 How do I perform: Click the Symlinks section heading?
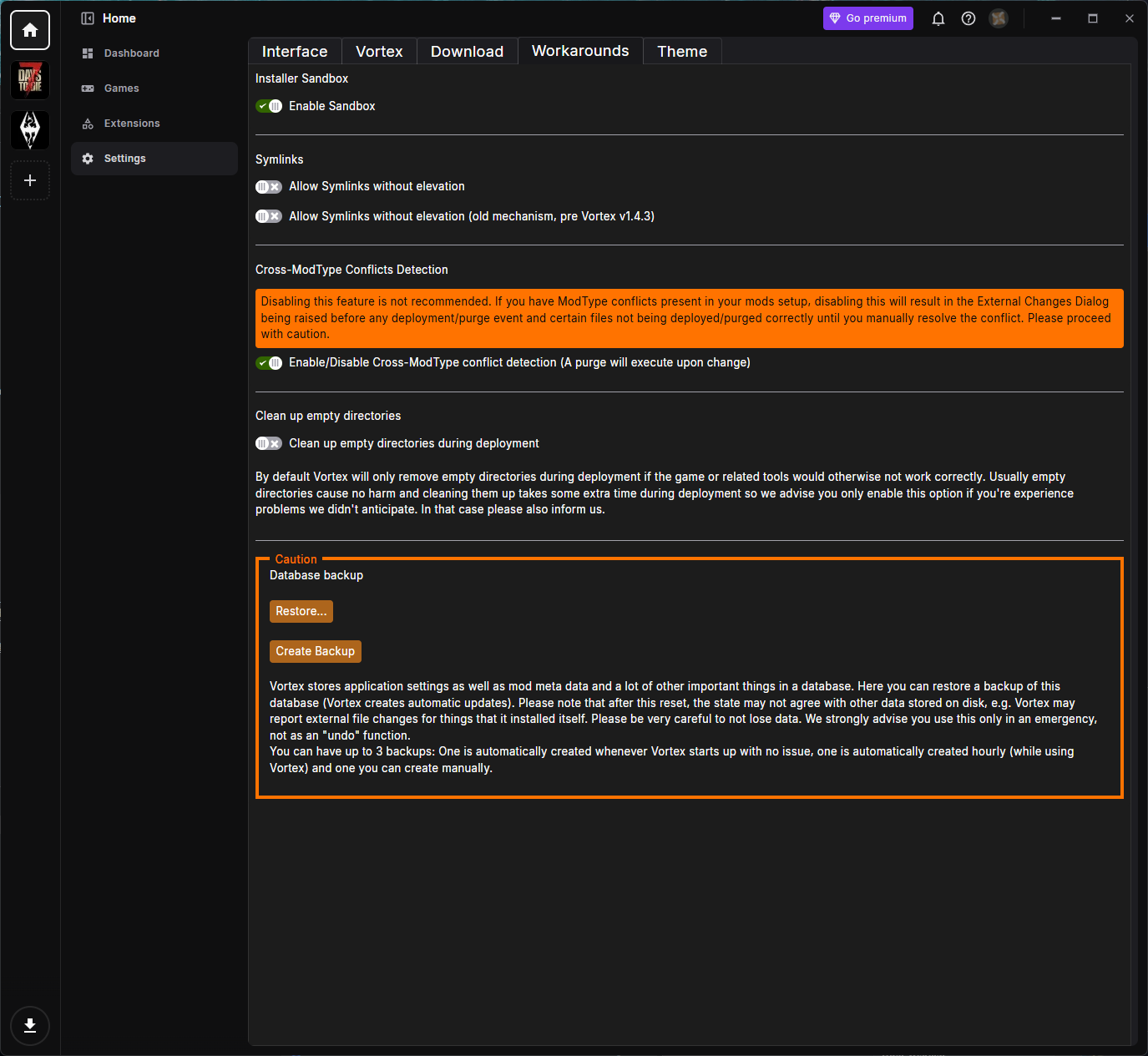(280, 159)
